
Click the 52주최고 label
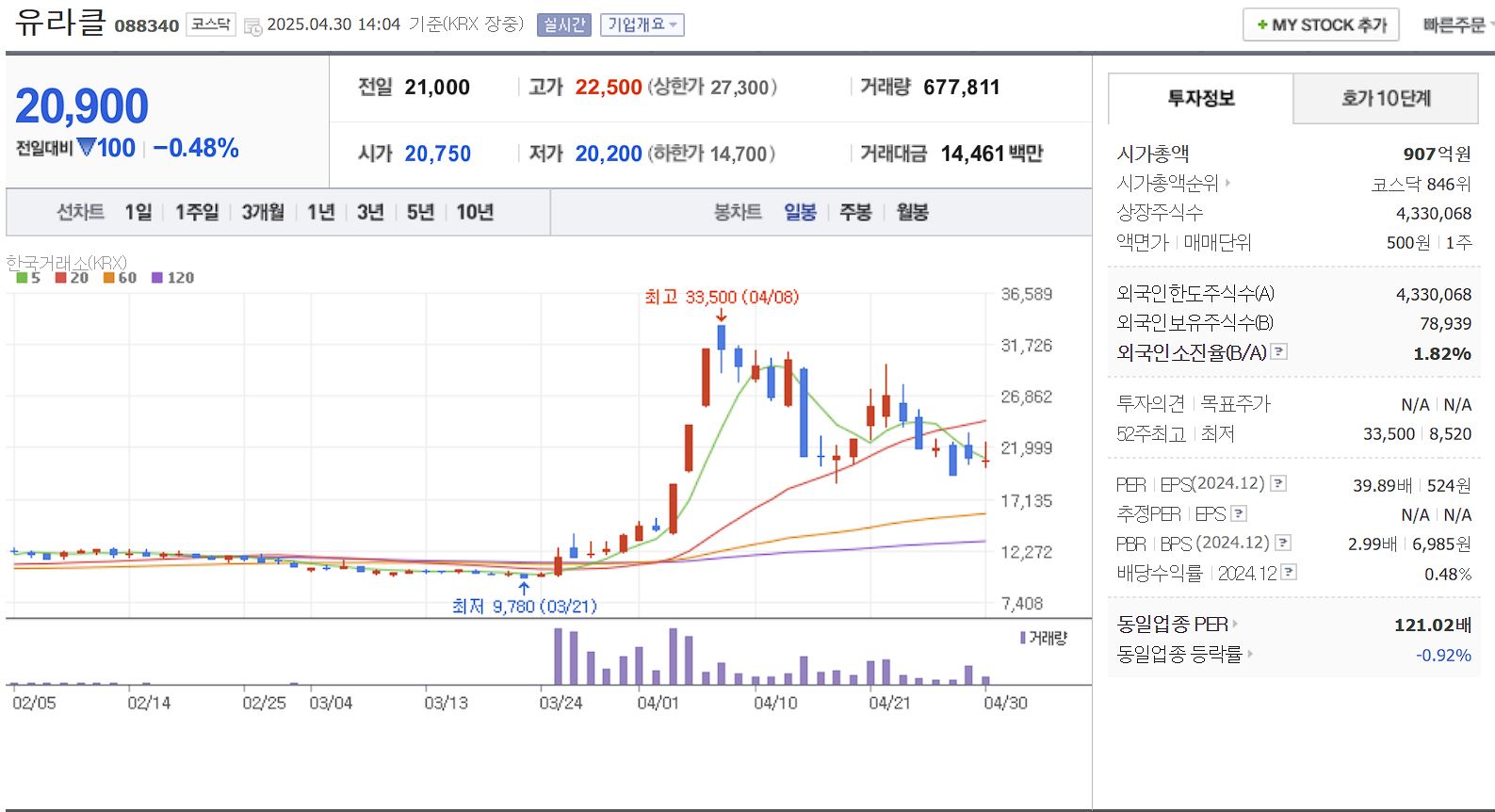(x=1151, y=433)
